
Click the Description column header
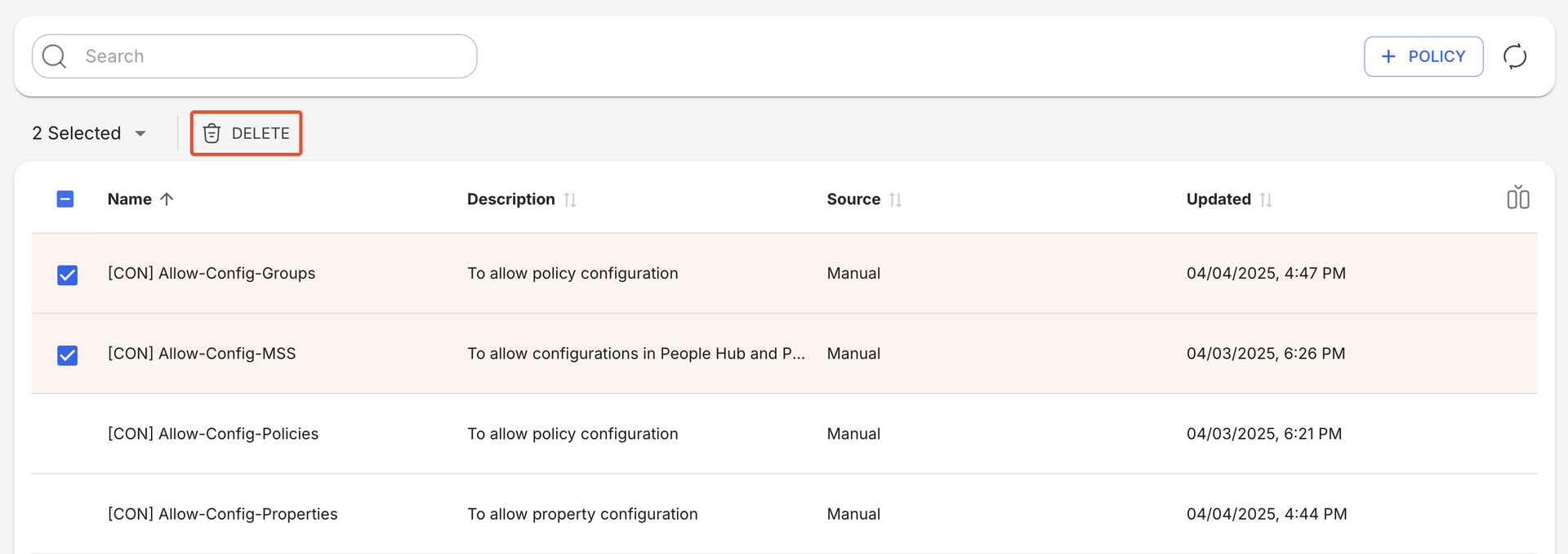[510, 199]
